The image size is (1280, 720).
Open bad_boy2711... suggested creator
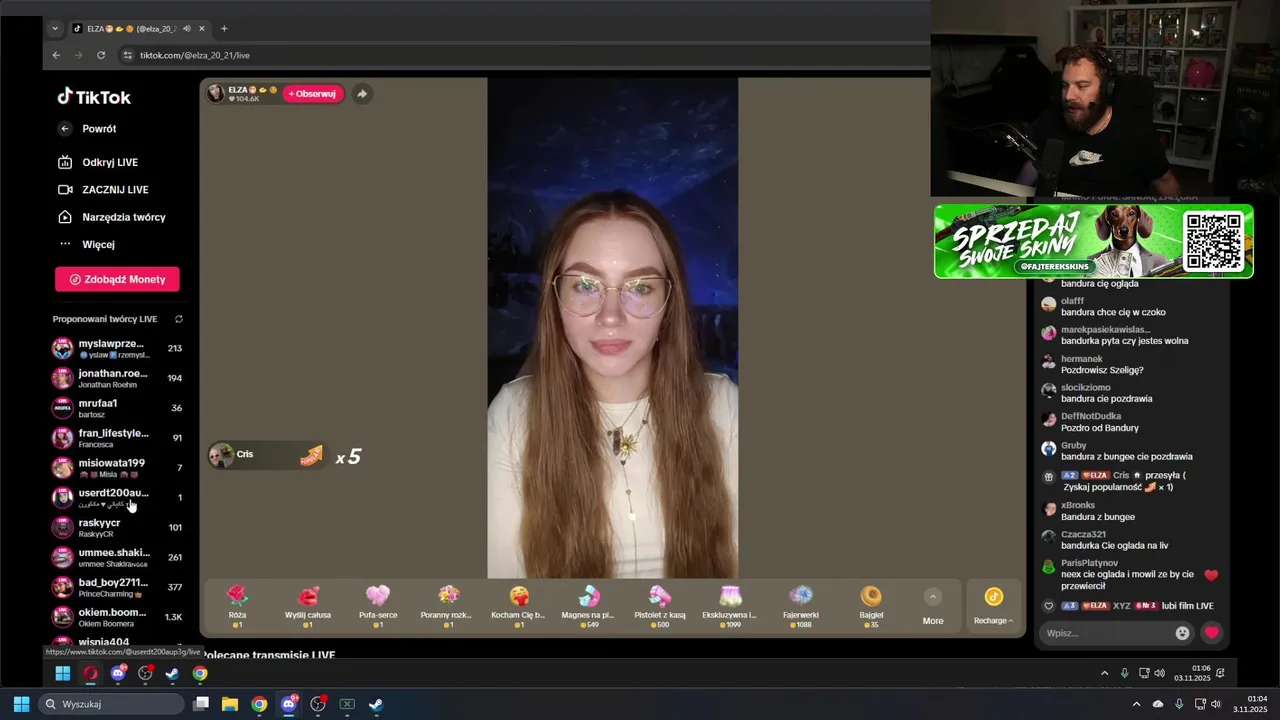[x=117, y=587]
